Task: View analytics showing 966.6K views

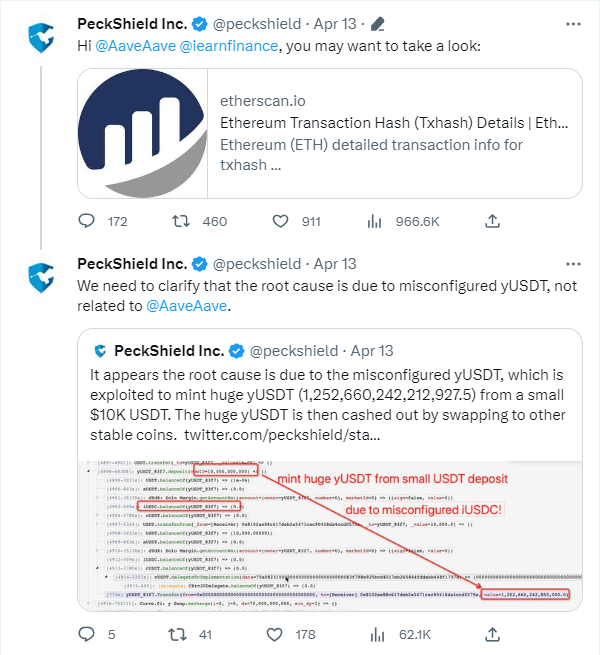Action: (x=374, y=221)
